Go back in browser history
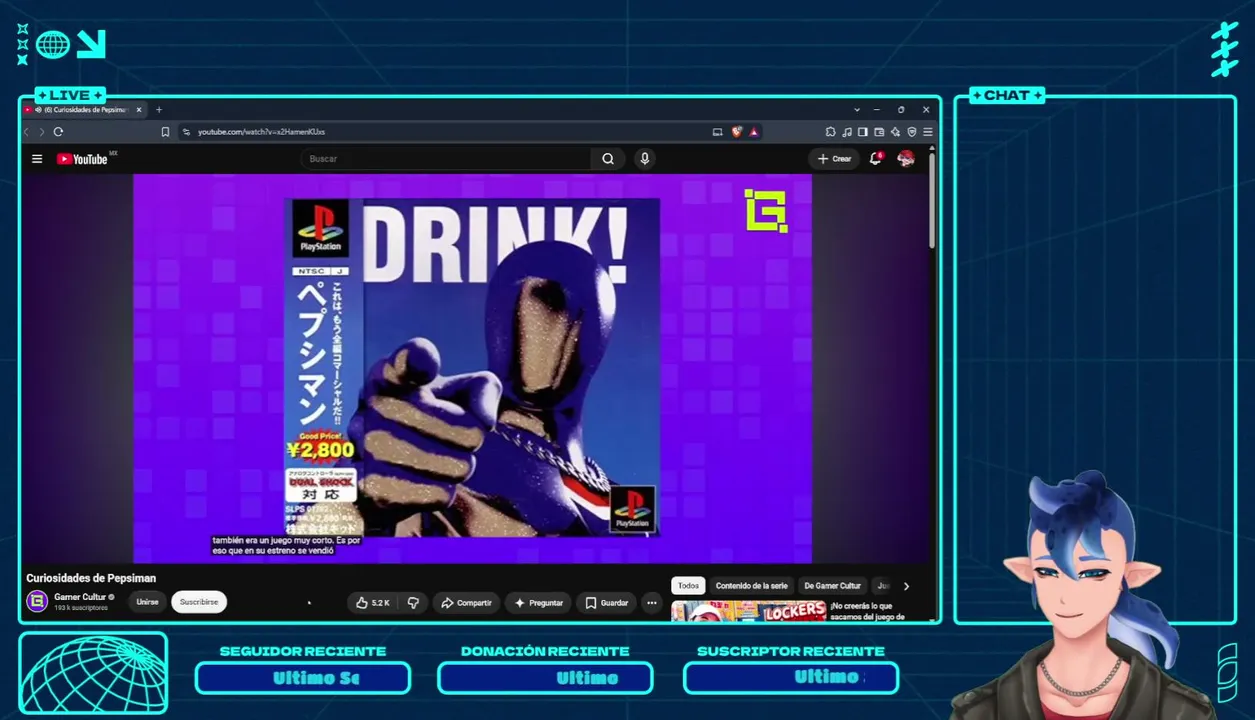 (x=28, y=132)
